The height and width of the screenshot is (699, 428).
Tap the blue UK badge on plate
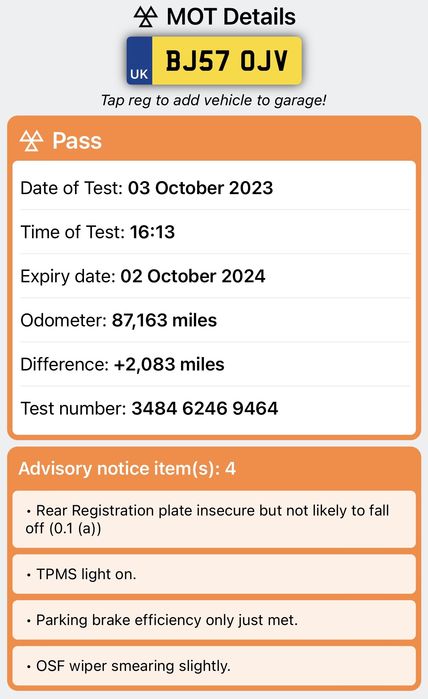(139, 61)
